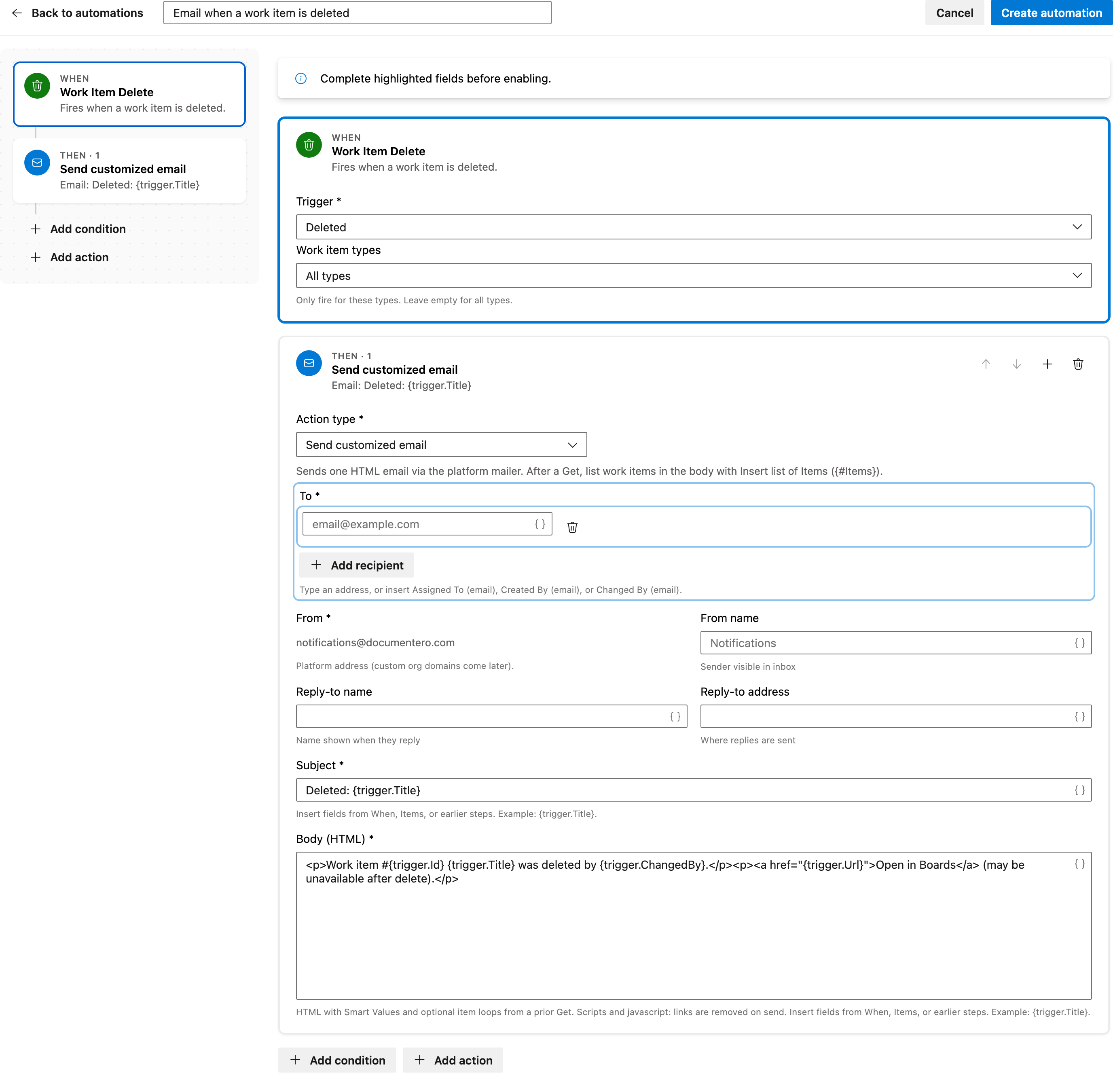Viewport: 1113px width, 1092px height.
Task: Open the Action type dropdown
Action: click(x=441, y=445)
